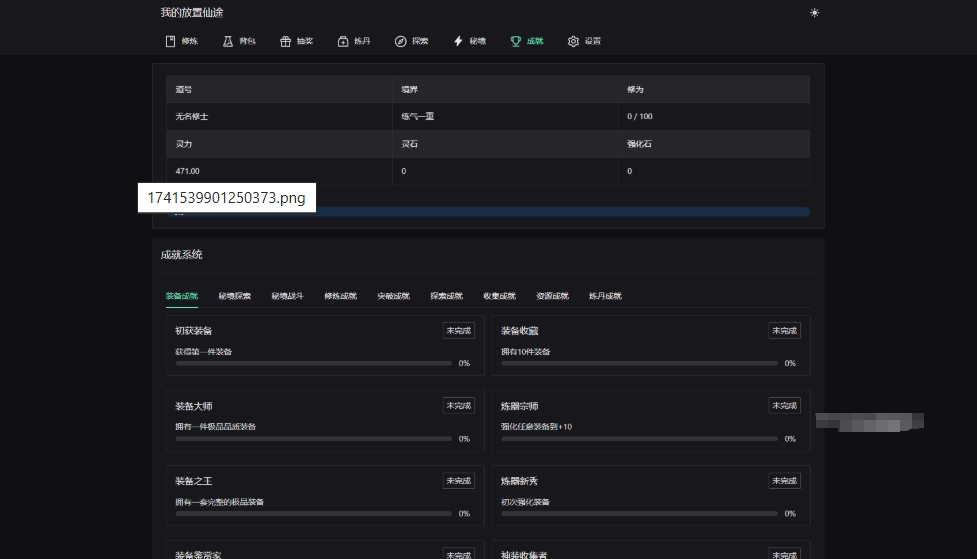Click the 装备大师 achievement title
Screen dimensions: 977x559
click(194, 406)
